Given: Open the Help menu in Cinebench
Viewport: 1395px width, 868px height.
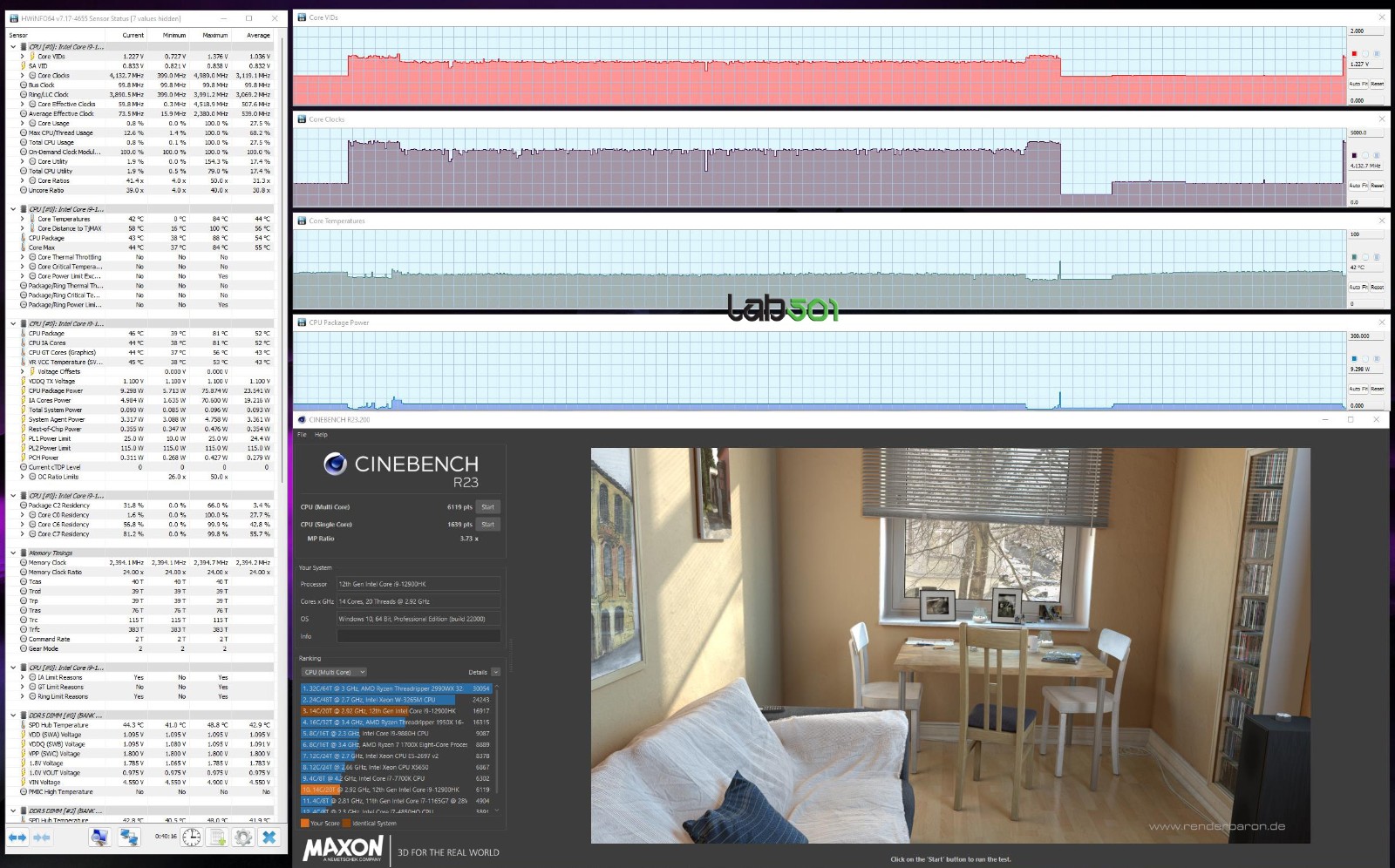Looking at the screenshot, I should click(x=321, y=434).
